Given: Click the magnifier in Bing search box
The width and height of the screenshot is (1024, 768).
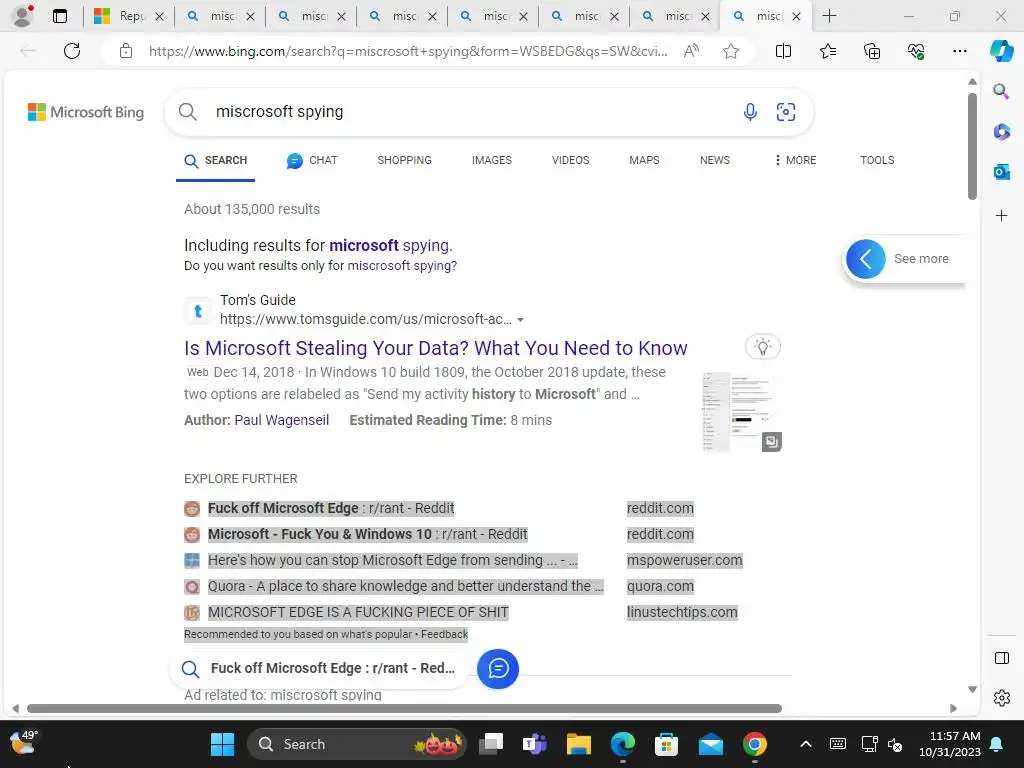Looking at the screenshot, I should coord(187,112).
